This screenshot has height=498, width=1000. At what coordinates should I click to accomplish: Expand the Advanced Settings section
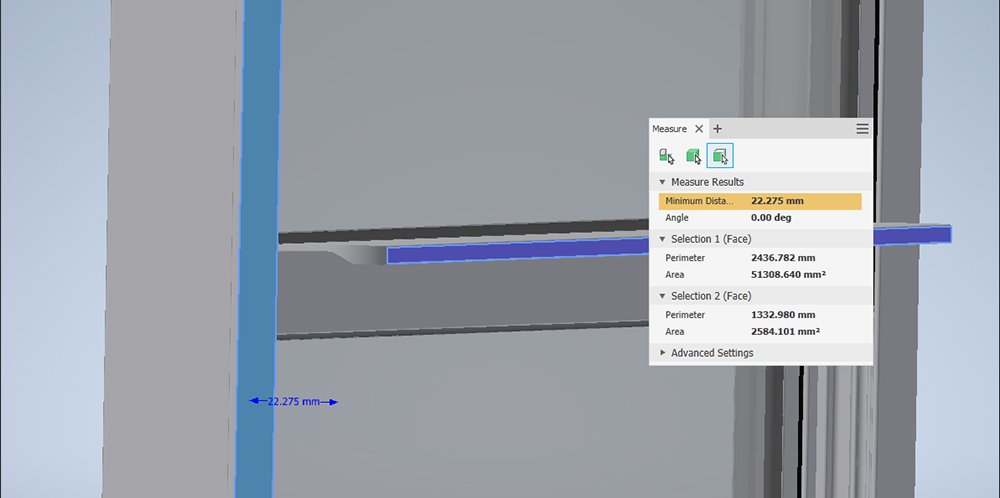[662, 353]
